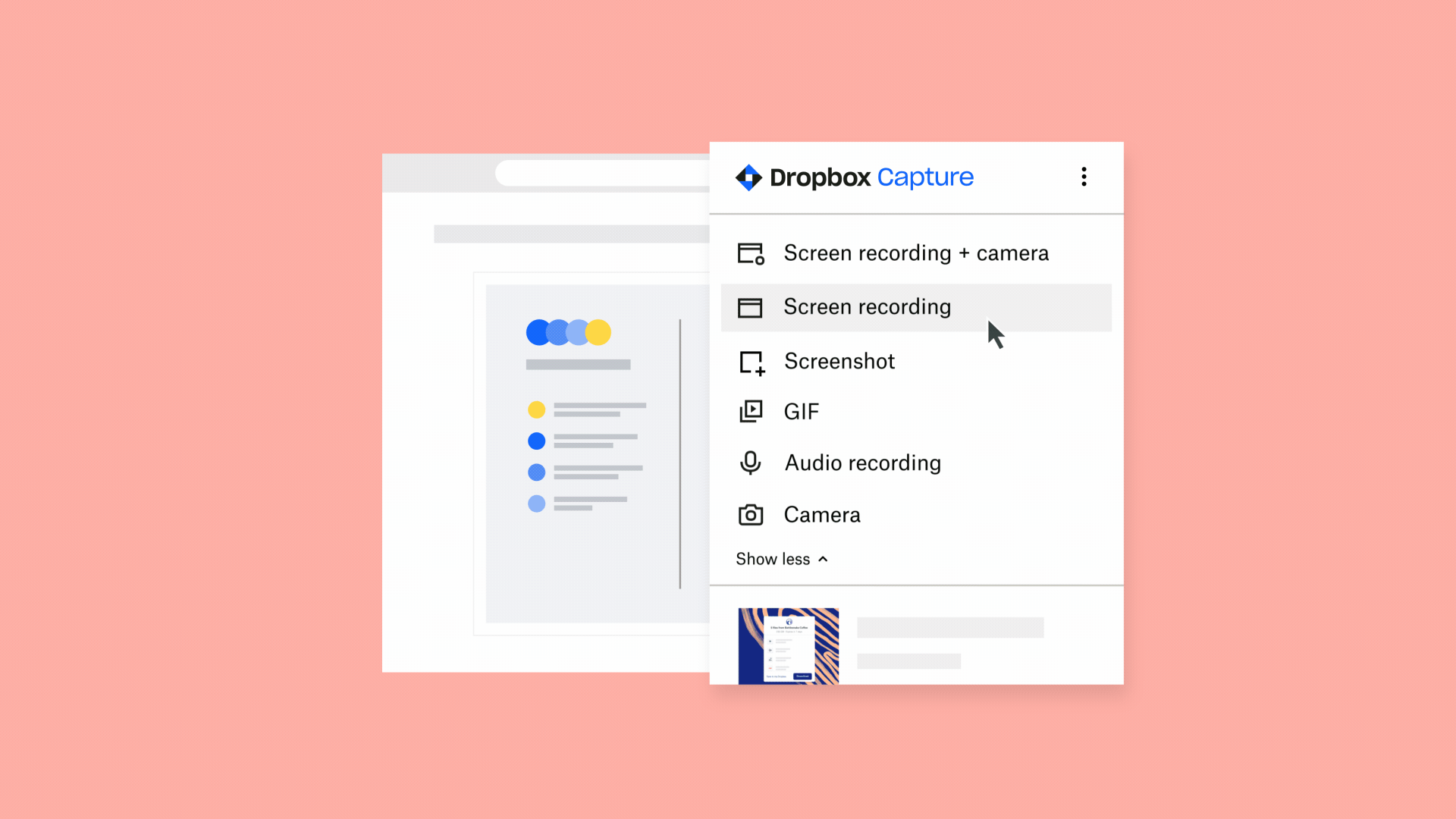This screenshot has width=1456, height=819.
Task: Select the Screen recording option
Action: coord(867,306)
